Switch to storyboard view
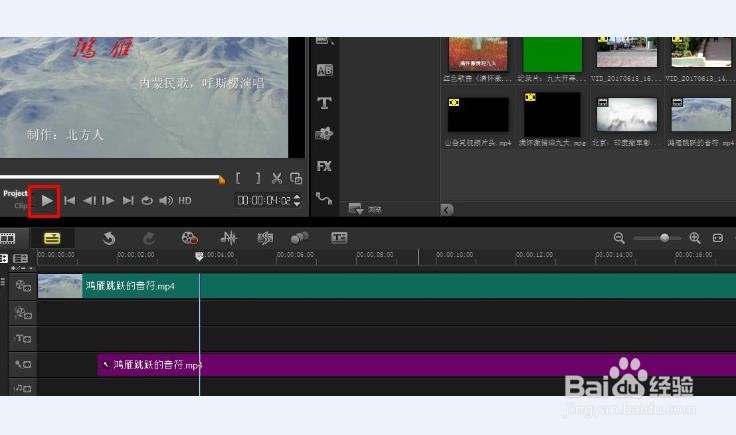The image size is (736, 435). 8,238
